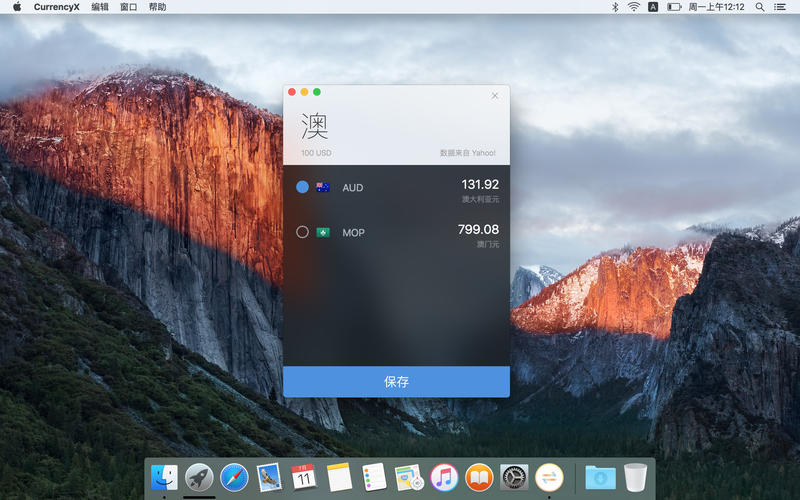Click the 澳门元 currency name
Viewport: 800px width, 500px height.
(x=488, y=244)
